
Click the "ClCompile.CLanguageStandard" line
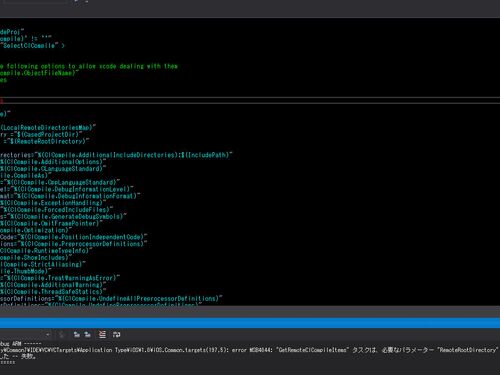click(53, 169)
